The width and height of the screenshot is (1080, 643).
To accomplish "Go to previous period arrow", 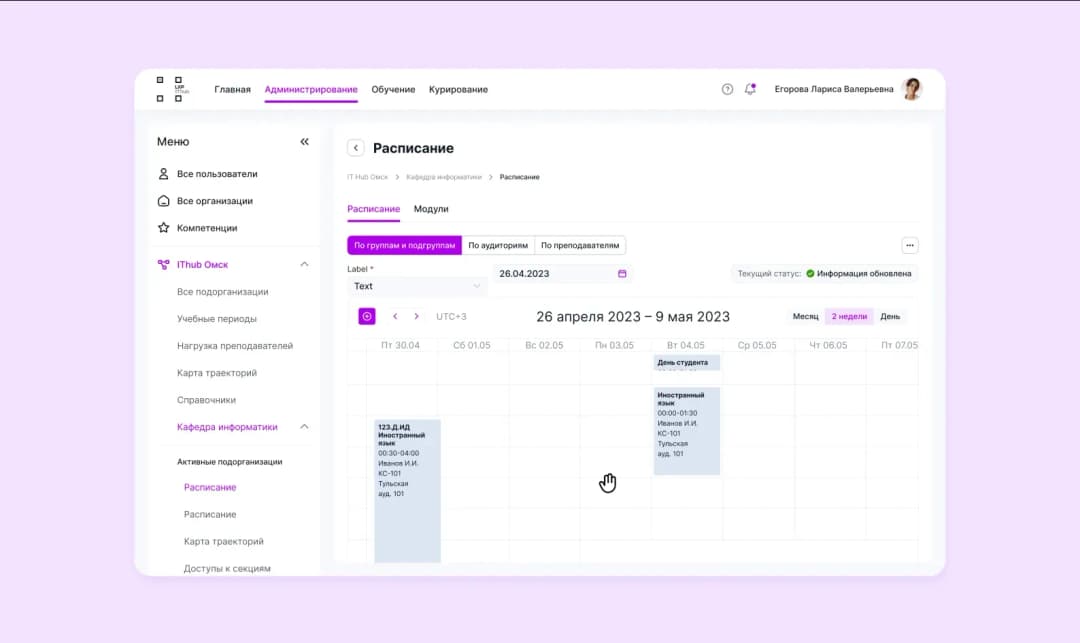I will coord(395,316).
